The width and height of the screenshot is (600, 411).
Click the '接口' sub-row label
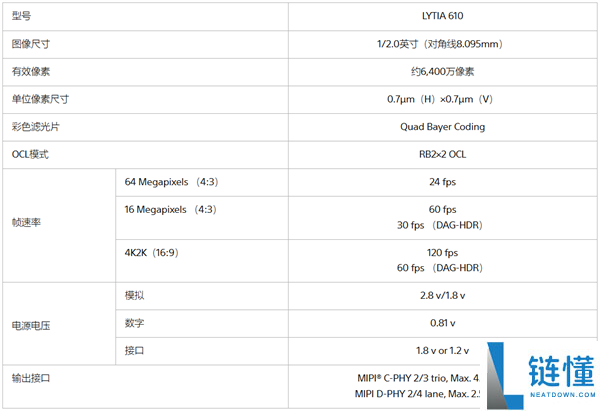pyautogui.click(x=134, y=351)
